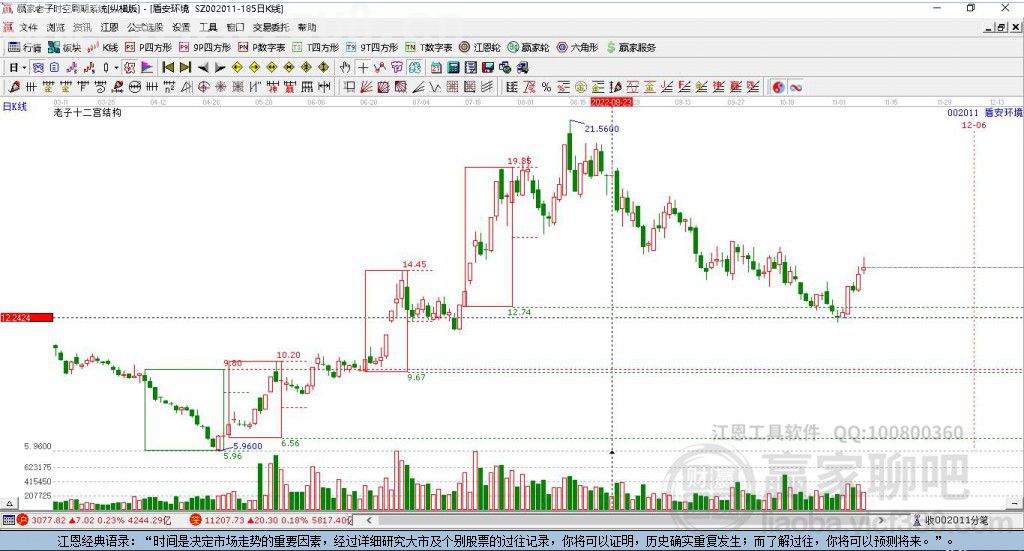Click the red starburst drawing icon
The image size is (1024, 551).
[x=221, y=87]
